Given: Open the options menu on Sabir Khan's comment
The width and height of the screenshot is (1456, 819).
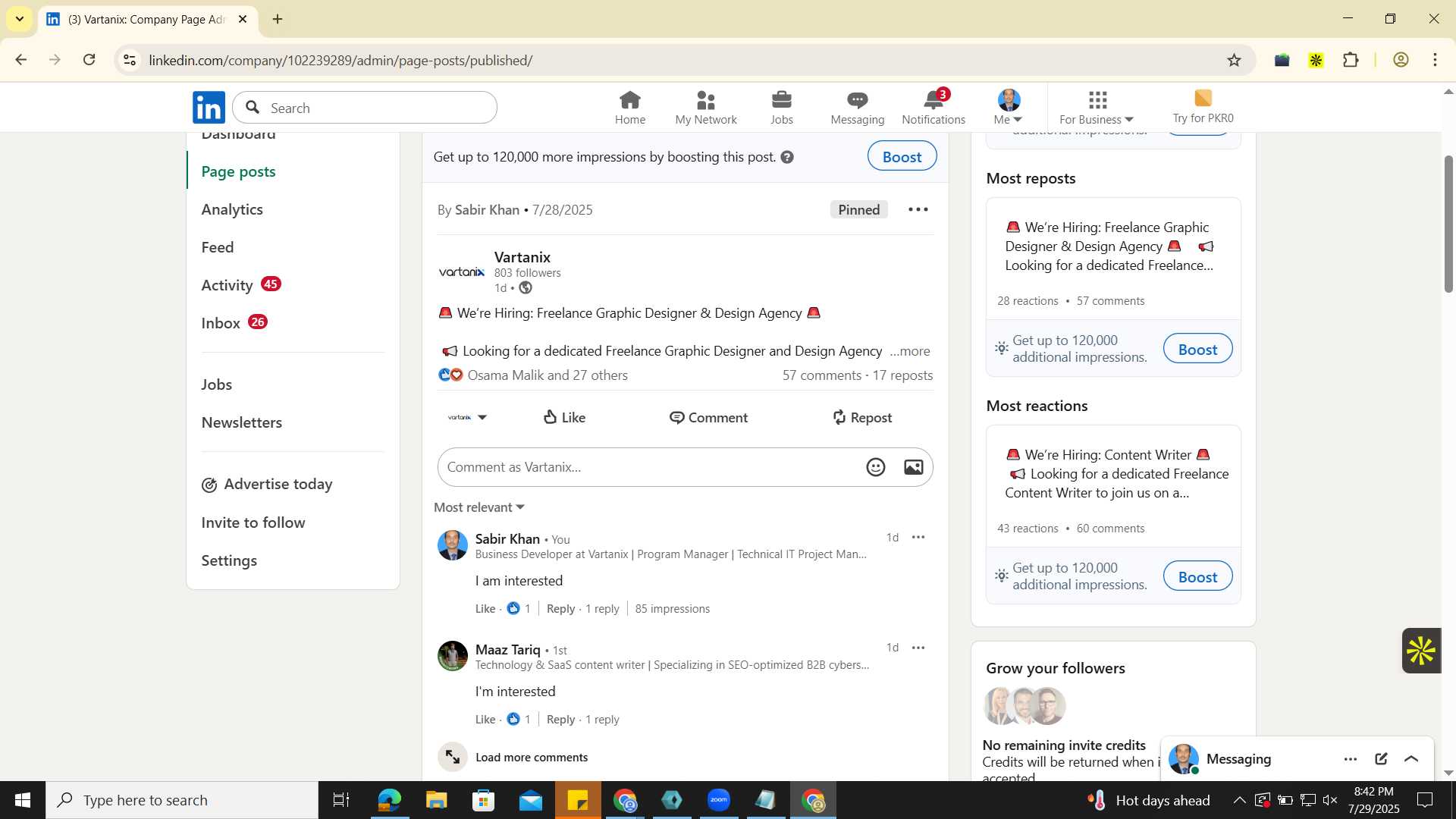Looking at the screenshot, I should (918, 538).
